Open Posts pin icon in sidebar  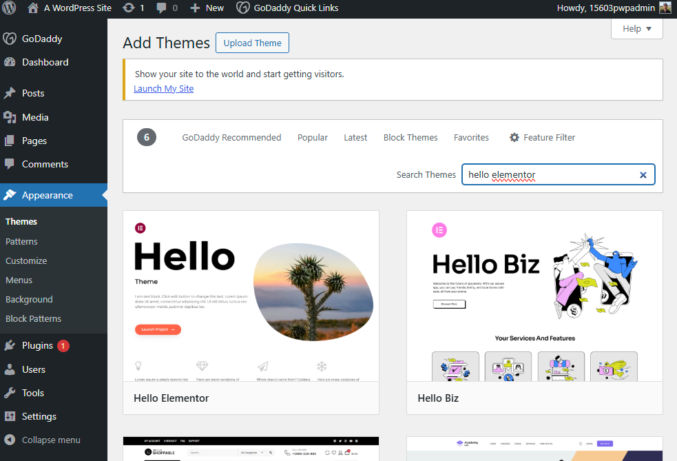[x=9, y=93]
